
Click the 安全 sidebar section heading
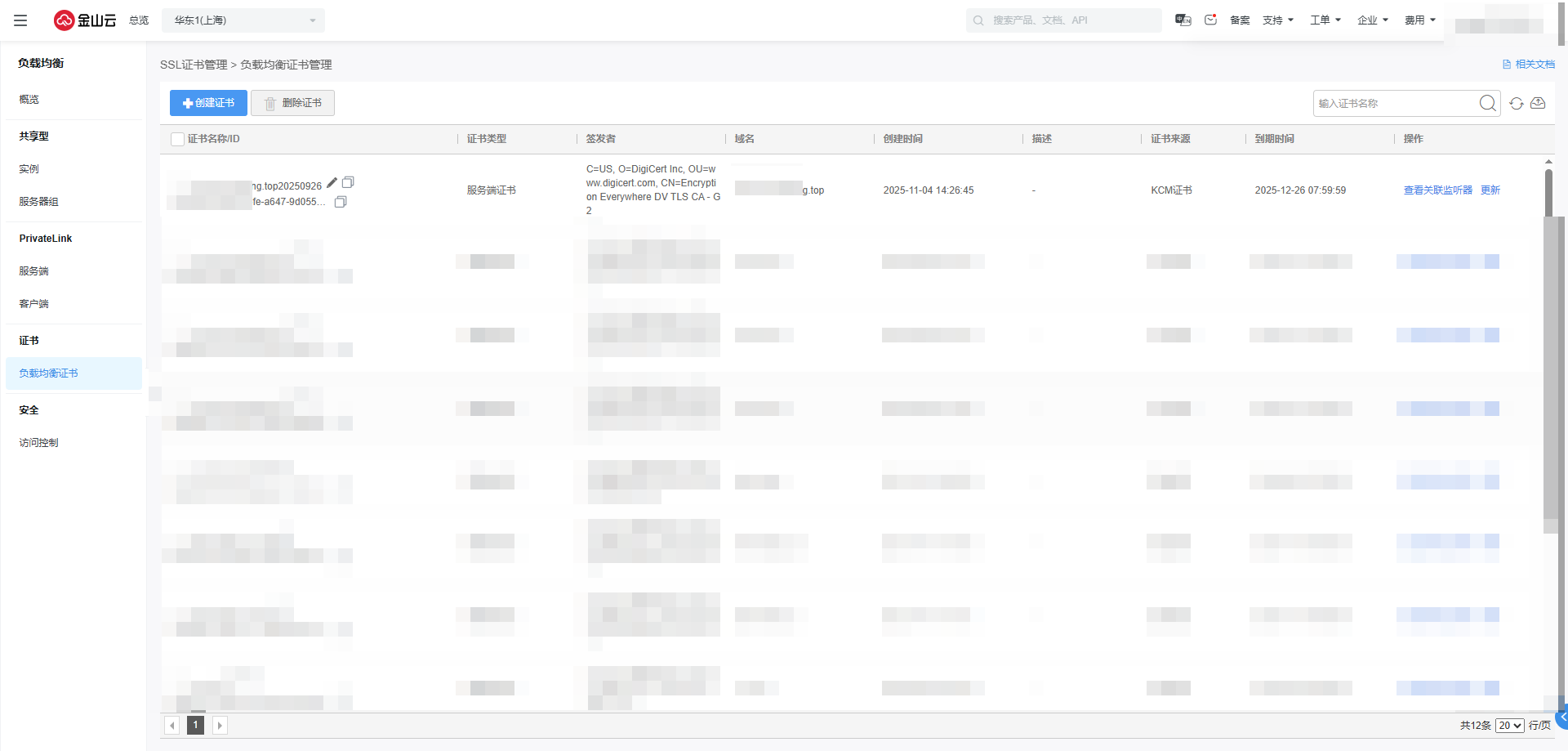[x=29, y=410]
